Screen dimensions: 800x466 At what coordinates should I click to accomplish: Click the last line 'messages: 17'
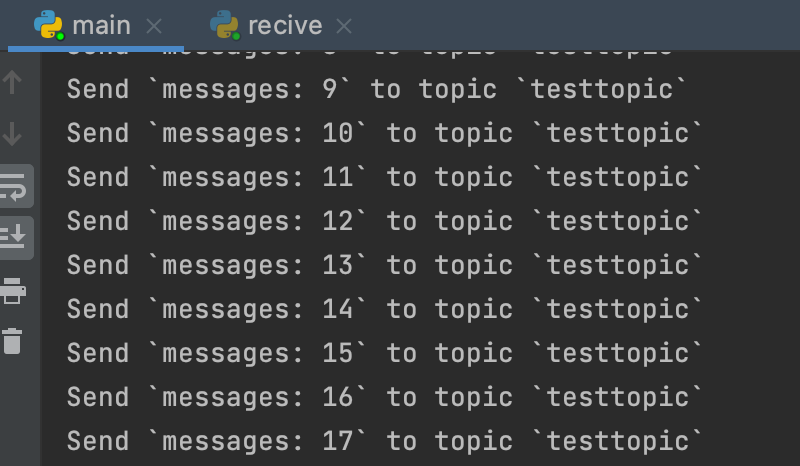385,442
